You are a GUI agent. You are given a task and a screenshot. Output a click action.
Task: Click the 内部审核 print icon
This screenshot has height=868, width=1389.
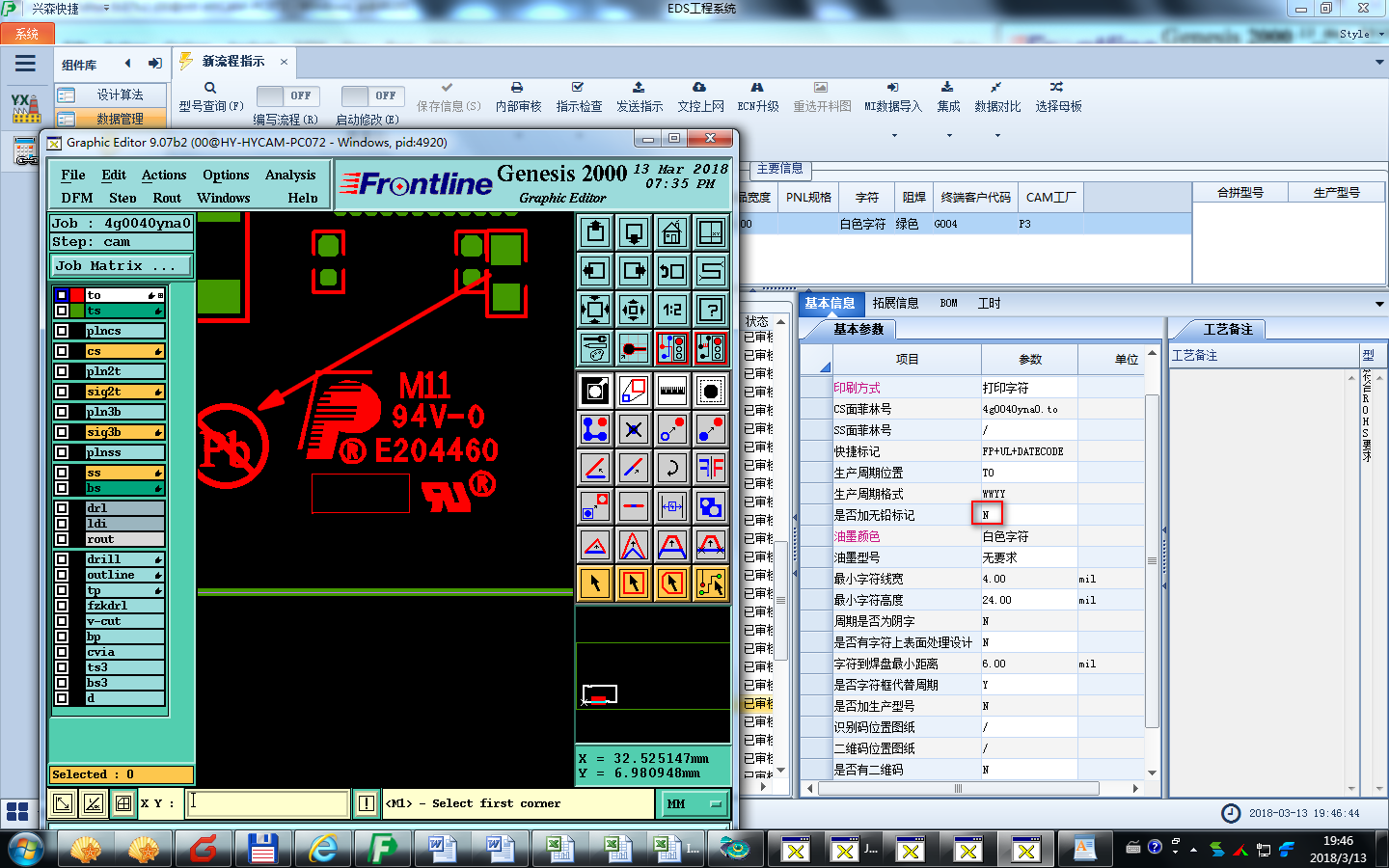click(517, 87)
